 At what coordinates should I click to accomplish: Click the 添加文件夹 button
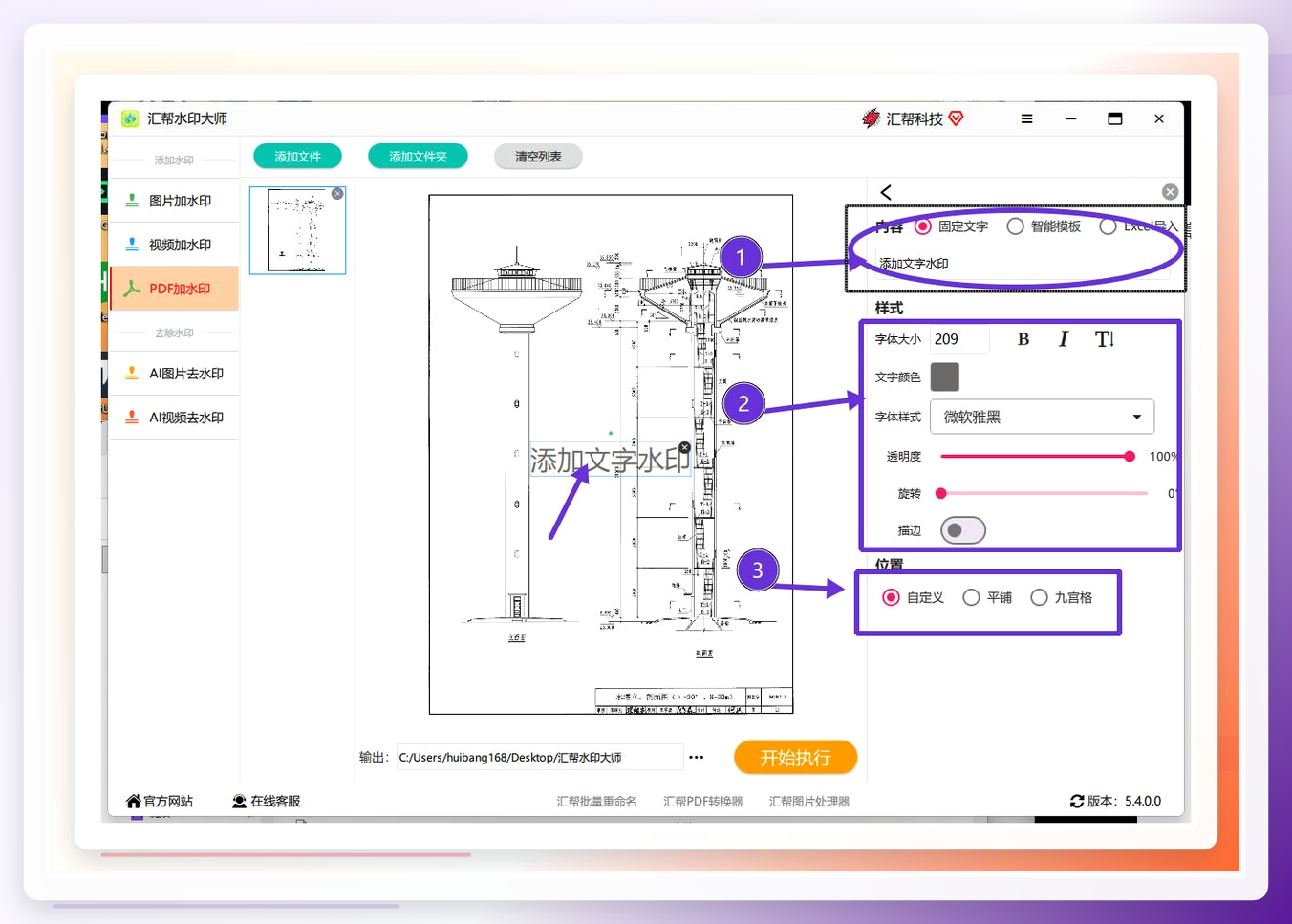[x=418, y=156]
